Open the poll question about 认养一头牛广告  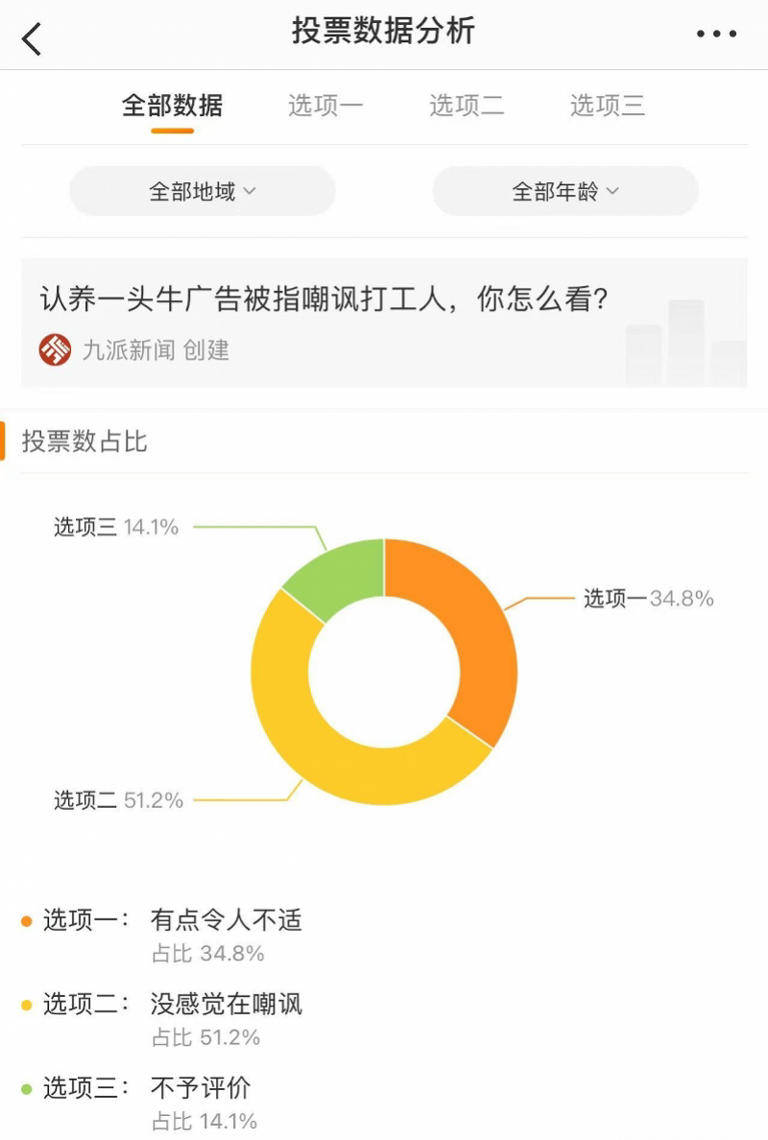click(324, 299)
